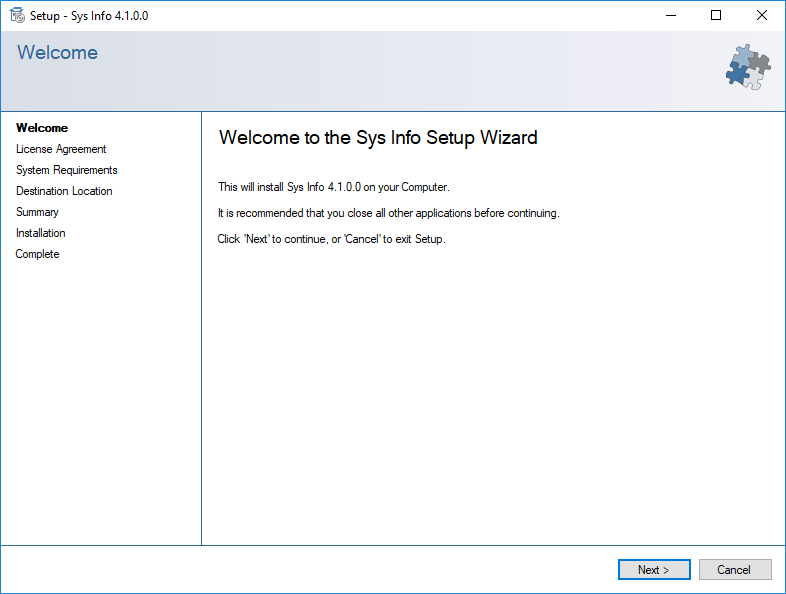
Task: Select Installation step in sidebar
Action: pos(41,233)
